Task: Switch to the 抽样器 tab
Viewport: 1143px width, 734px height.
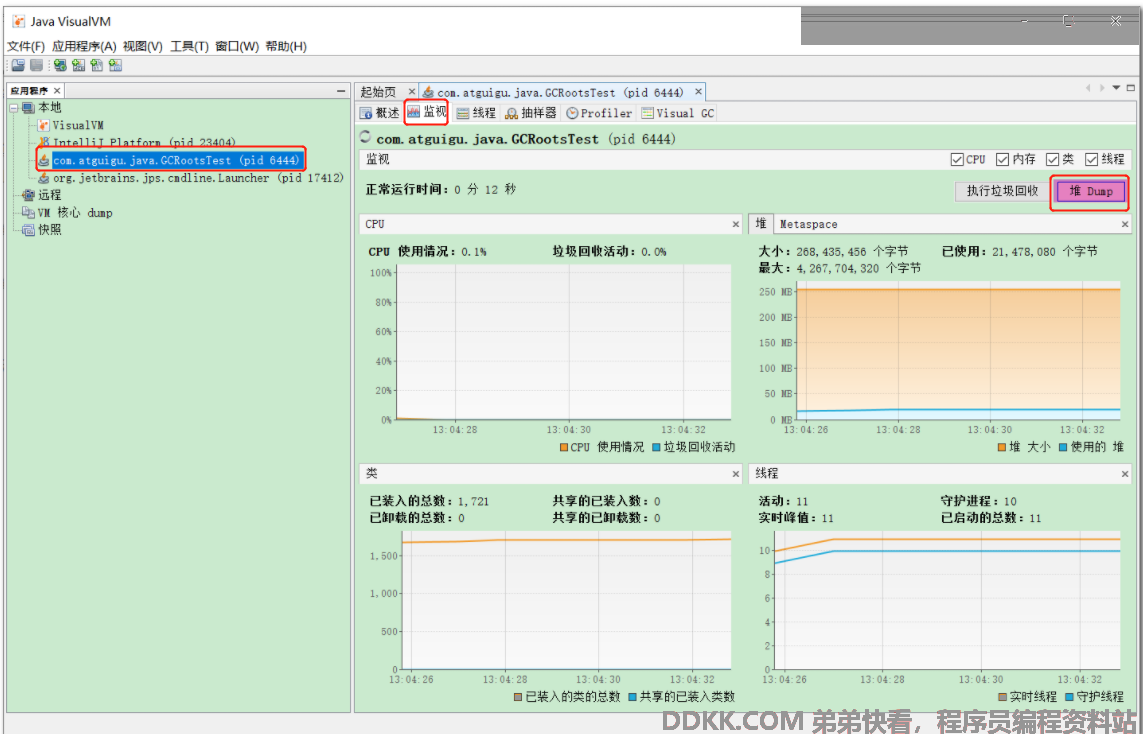Action: tap(531, 113)
